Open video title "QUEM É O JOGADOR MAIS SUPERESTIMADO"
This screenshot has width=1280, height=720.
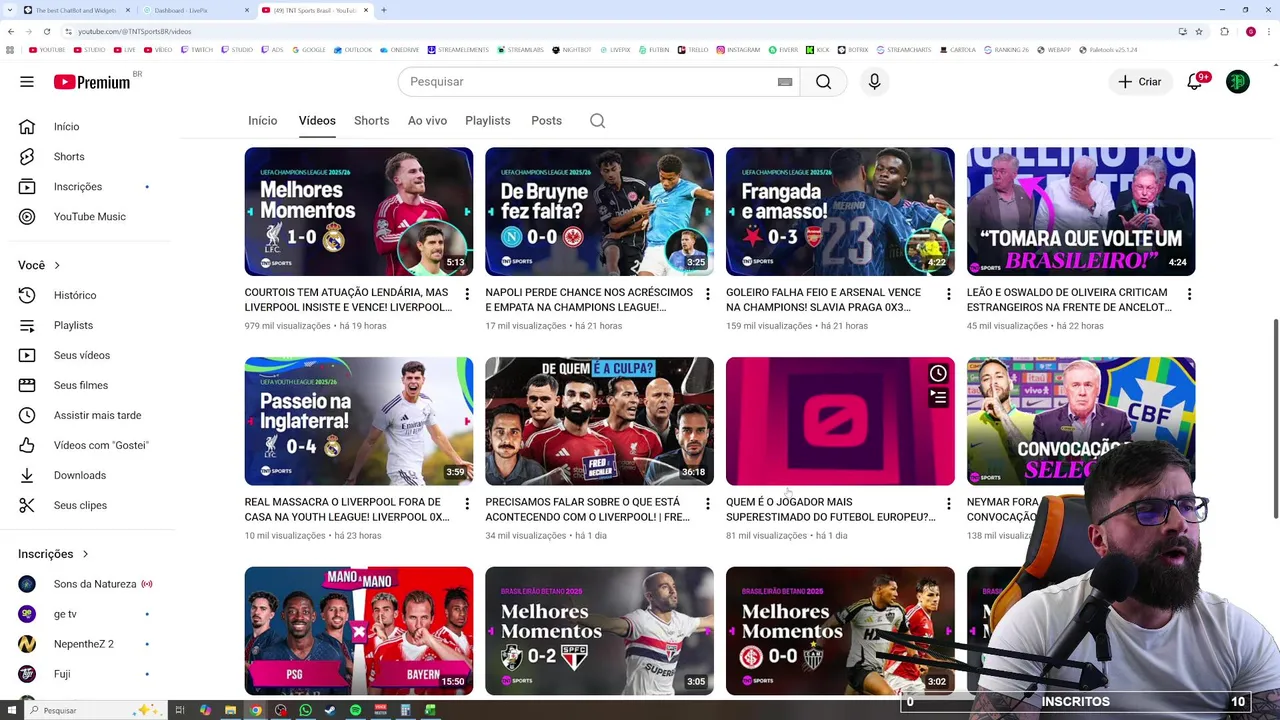pyautogui.click(x=831, y=510)
